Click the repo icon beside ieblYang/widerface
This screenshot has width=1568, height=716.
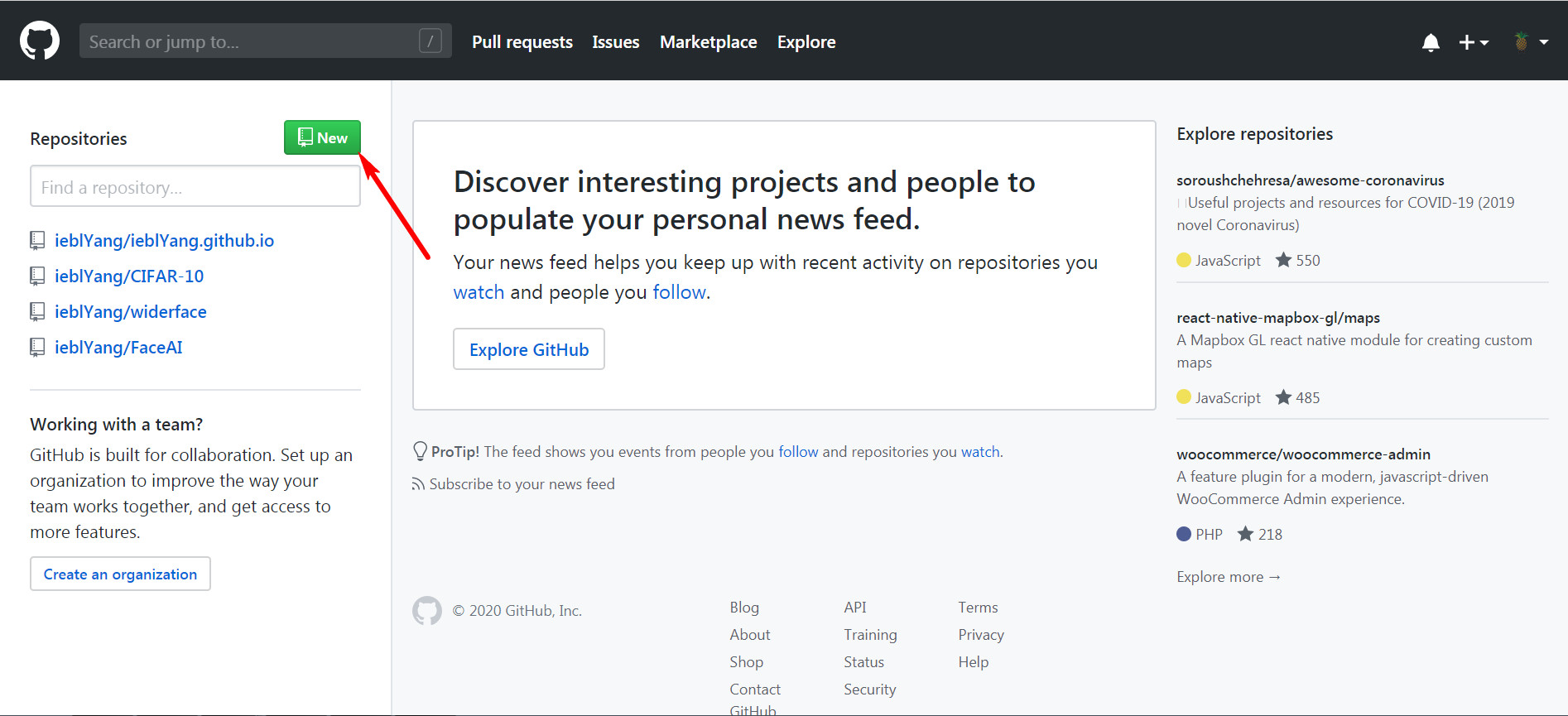[x=37, y=312]
